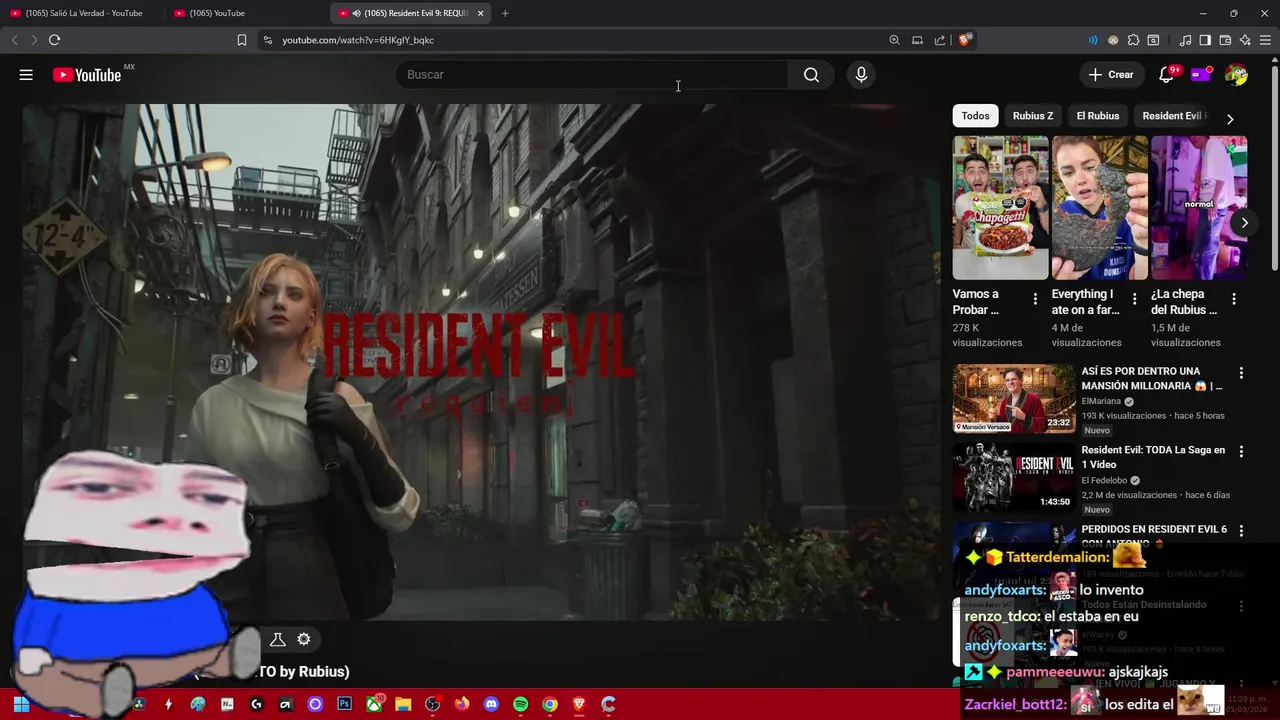Open the YouTube guide hamburger menu
Viewport: 1280px width, 720px height.
(26, 75)
